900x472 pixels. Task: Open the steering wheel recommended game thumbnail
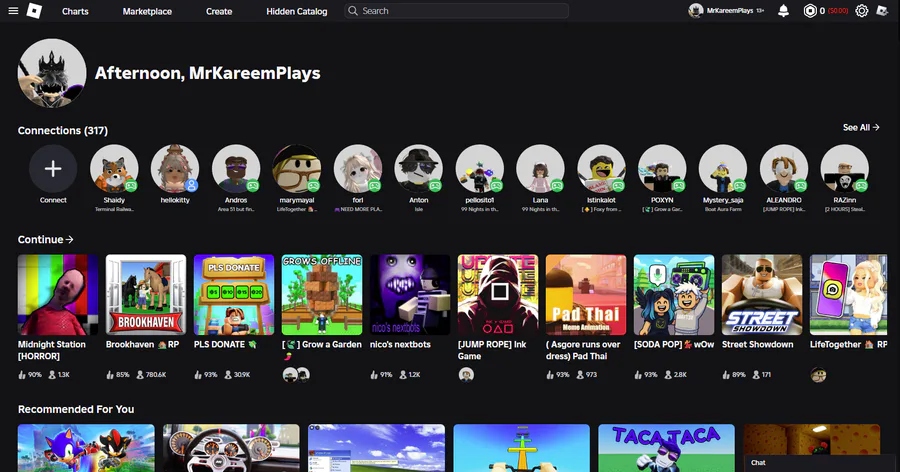231,448
